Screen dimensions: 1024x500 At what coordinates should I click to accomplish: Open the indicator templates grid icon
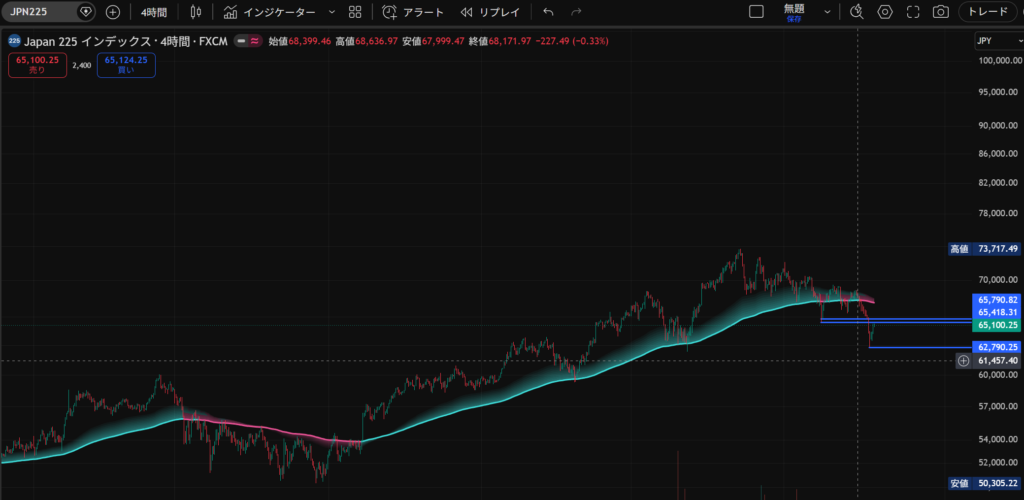355,12
